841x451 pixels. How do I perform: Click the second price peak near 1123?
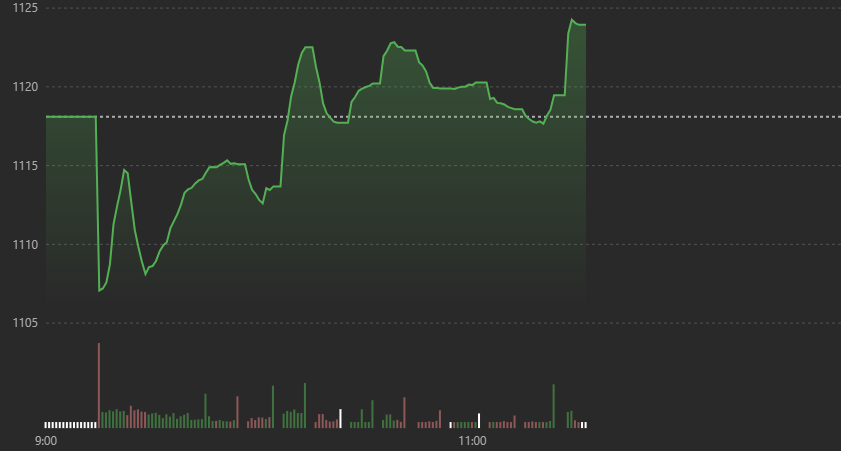392,43
